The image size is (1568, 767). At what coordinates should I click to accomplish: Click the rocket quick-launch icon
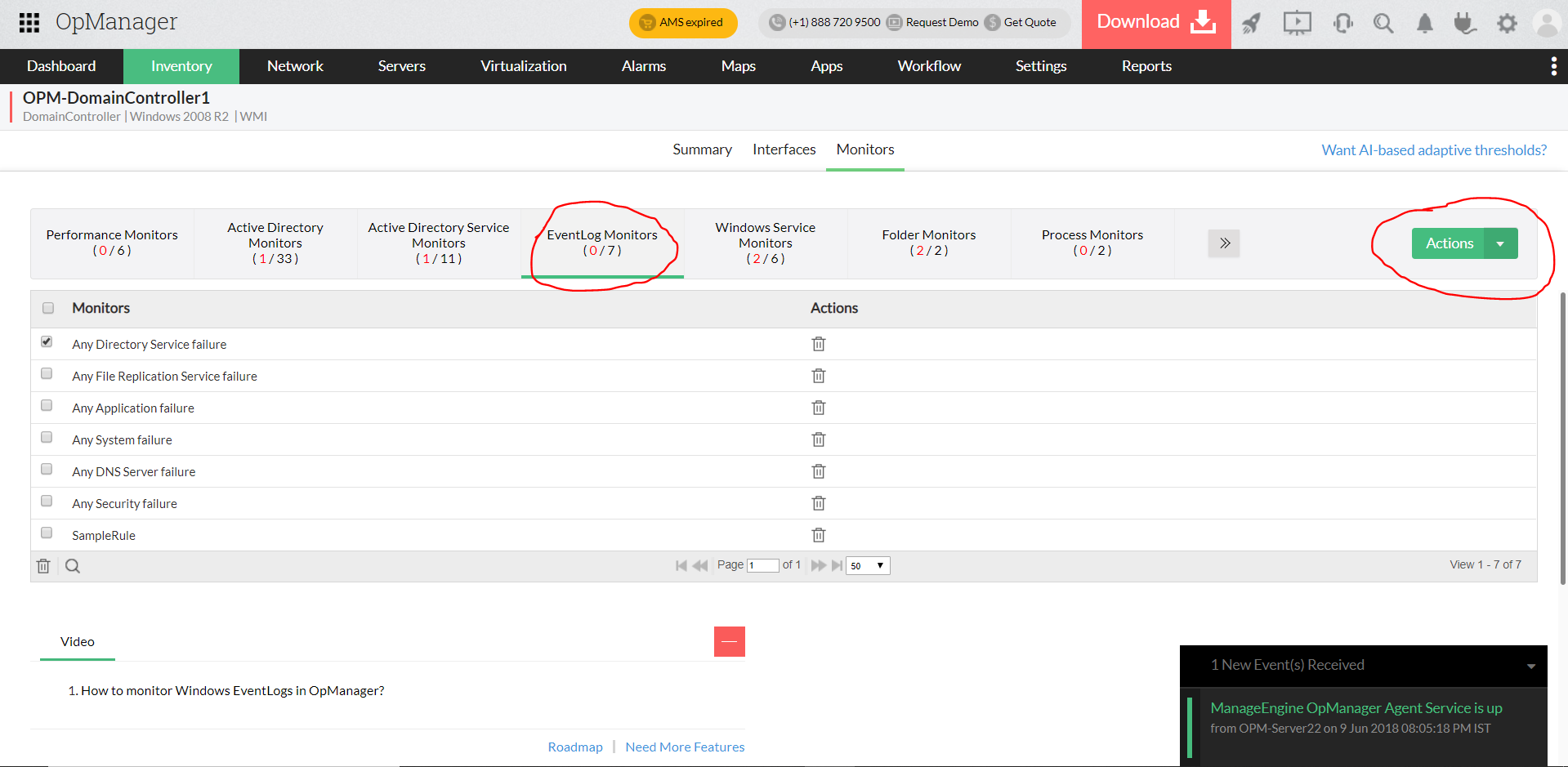[1251, 23]
